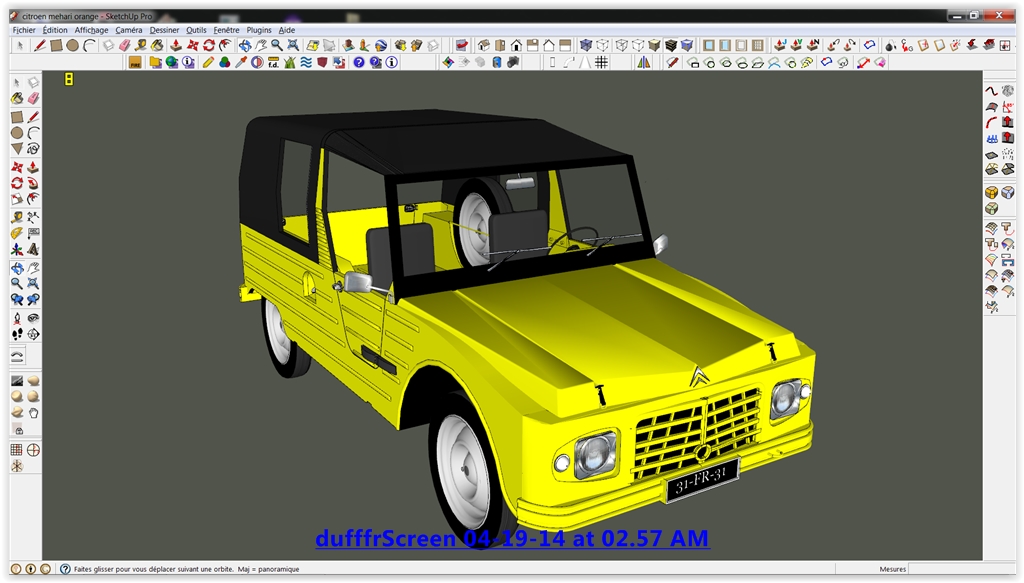Viewport: 1024px width, 583px height.
Task: Open the Aide menu
Action: pos(287,30)
